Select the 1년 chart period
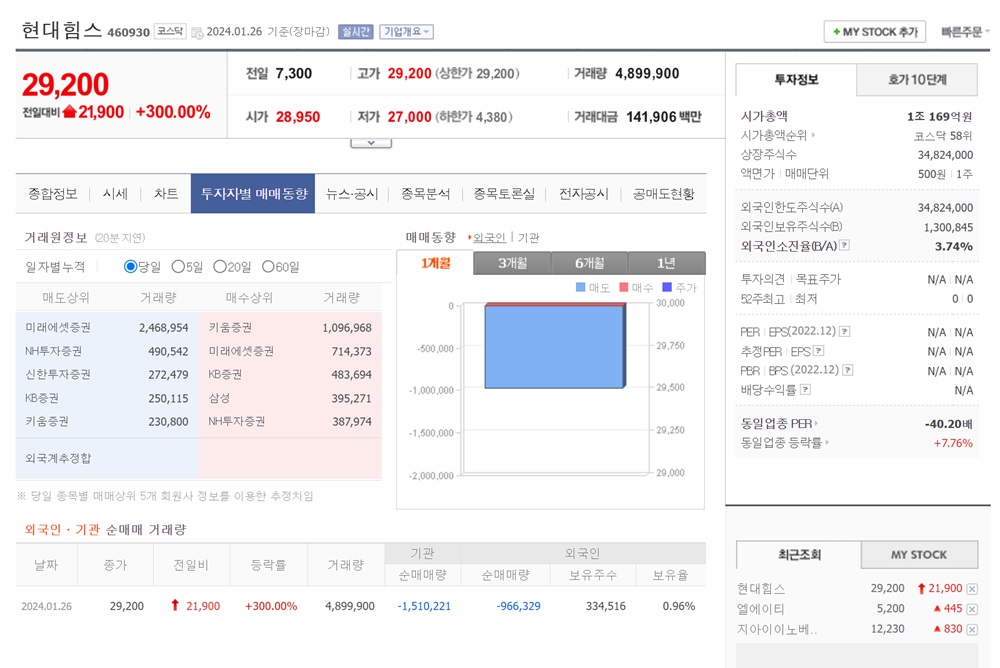The image size is (1000, 668). [x=667, y=262]
